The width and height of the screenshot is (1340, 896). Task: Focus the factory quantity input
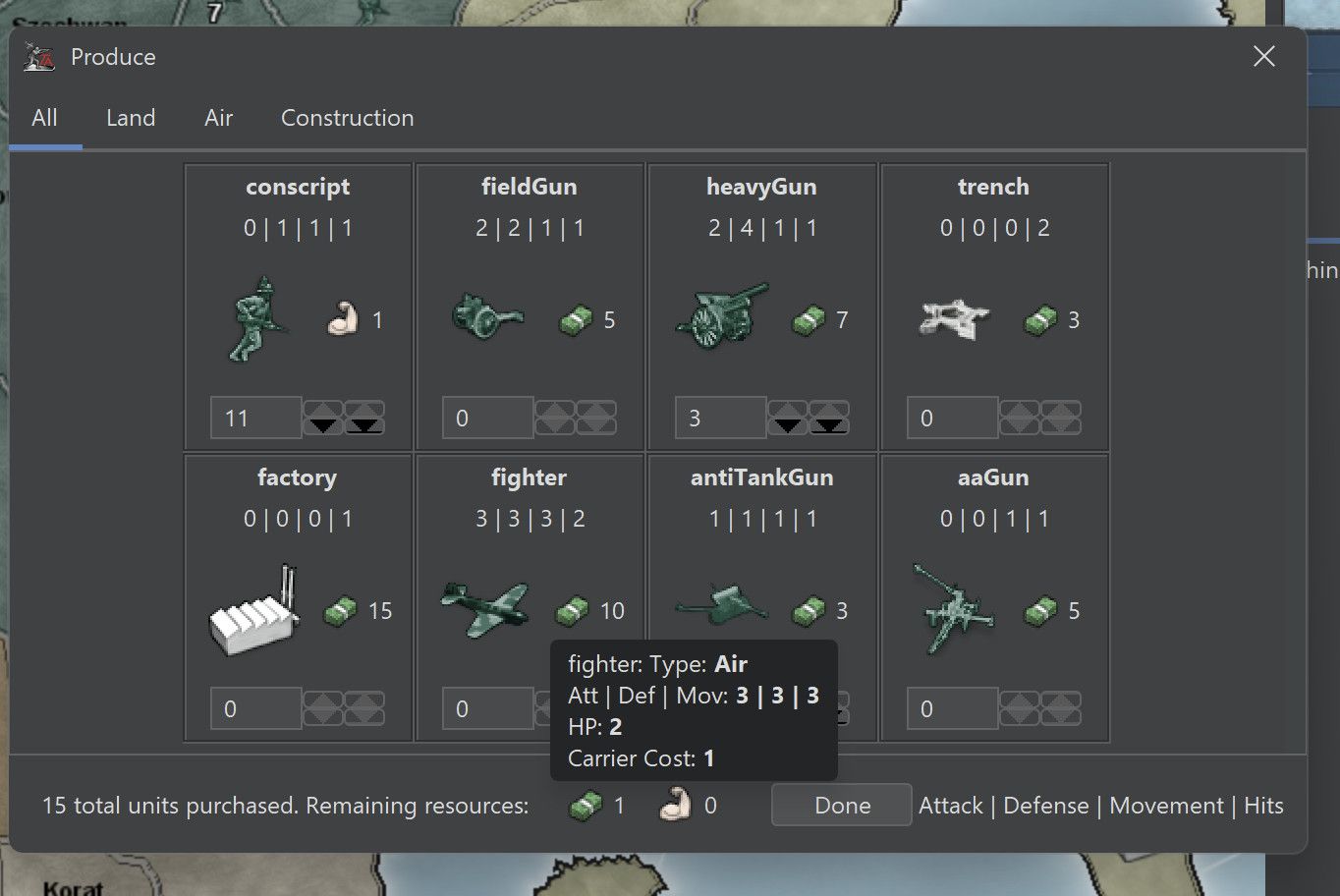coord(255,708)
